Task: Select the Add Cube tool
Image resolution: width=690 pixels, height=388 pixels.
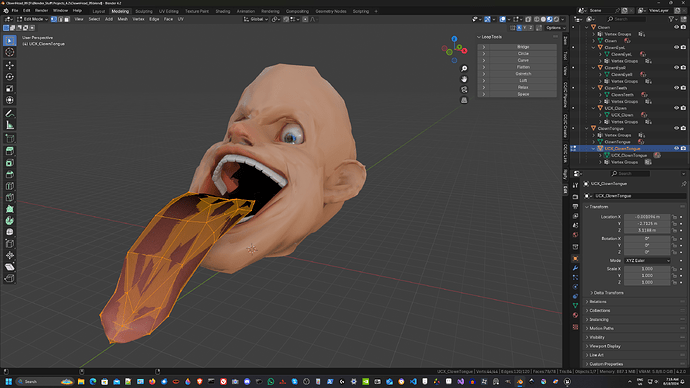Action: coord(10,139)
